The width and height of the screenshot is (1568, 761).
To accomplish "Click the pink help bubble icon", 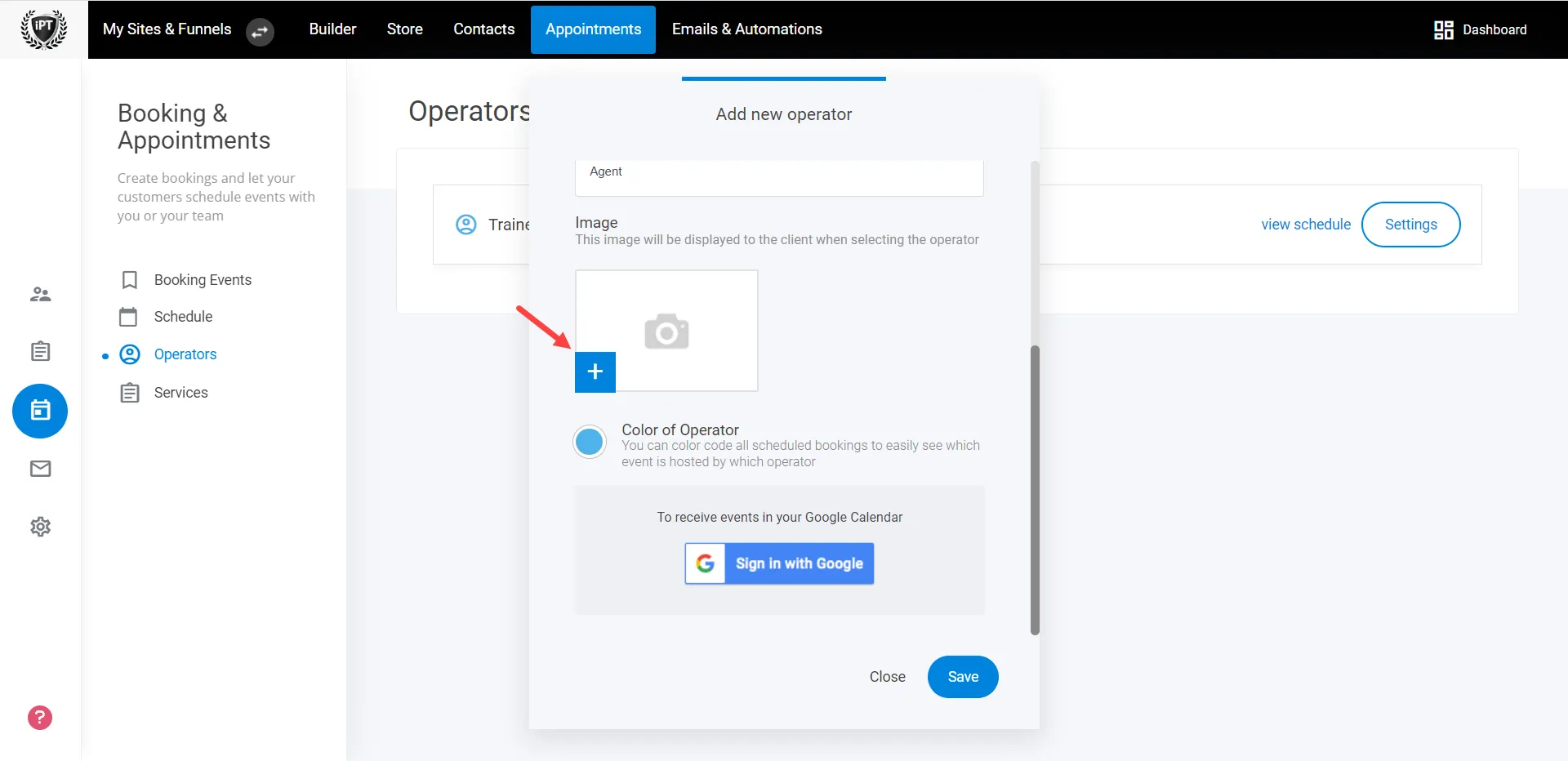I will 38,717.
